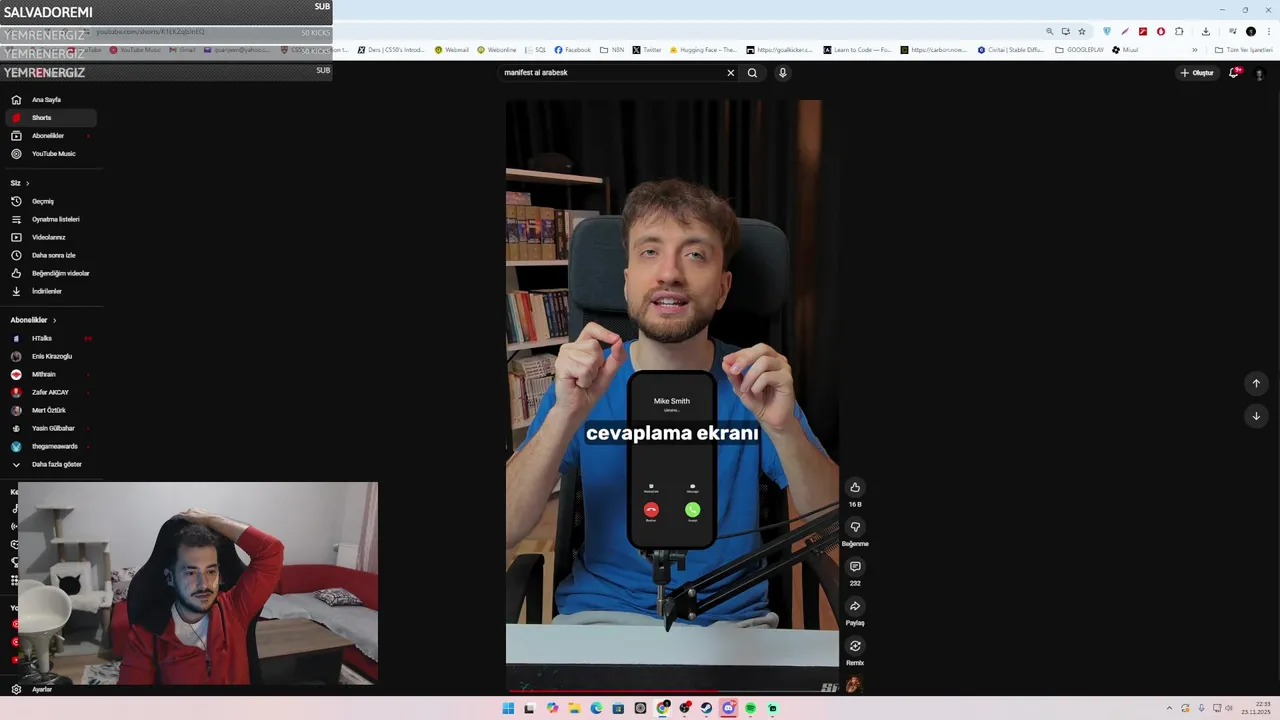The width and height of the screenshot is (1280, 720).
Task: Go to previous Short with up arrow
Action: tap(1256, 383)
